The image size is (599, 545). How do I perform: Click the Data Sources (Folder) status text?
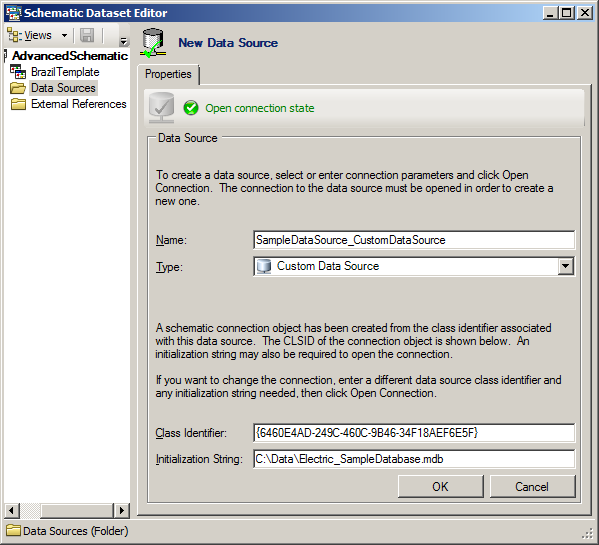click(x=76, y=531)
